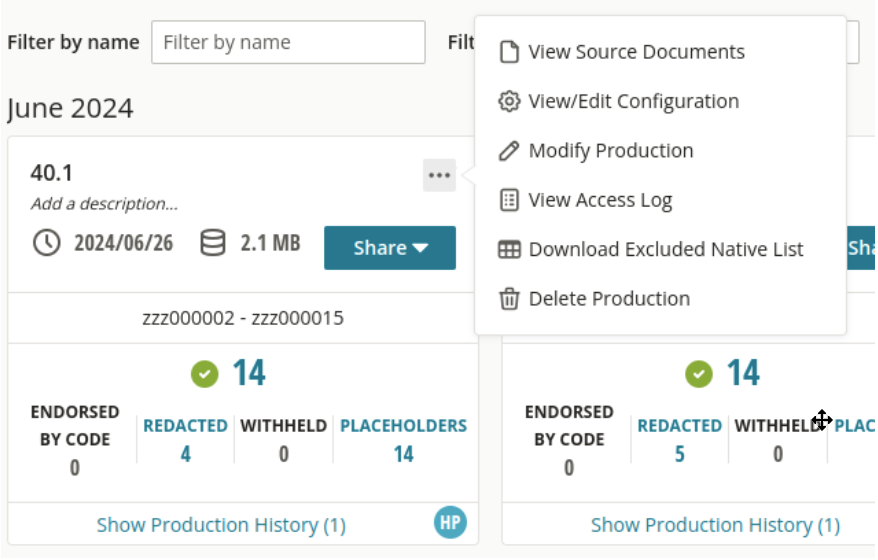
Task: Click the partially visible Share button on second card
Action: (x=861, y=248)
